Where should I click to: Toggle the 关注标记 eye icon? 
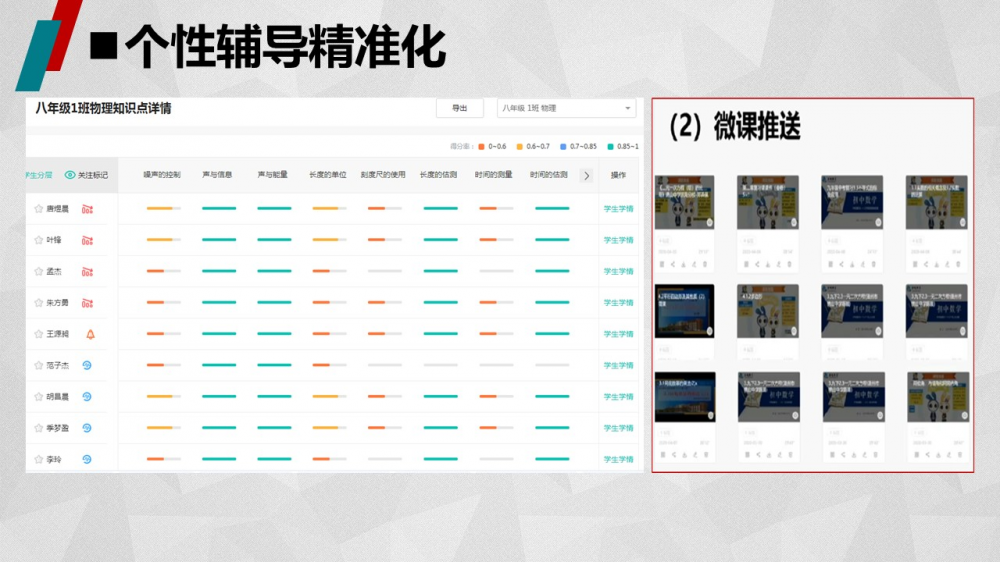point(70,175)
